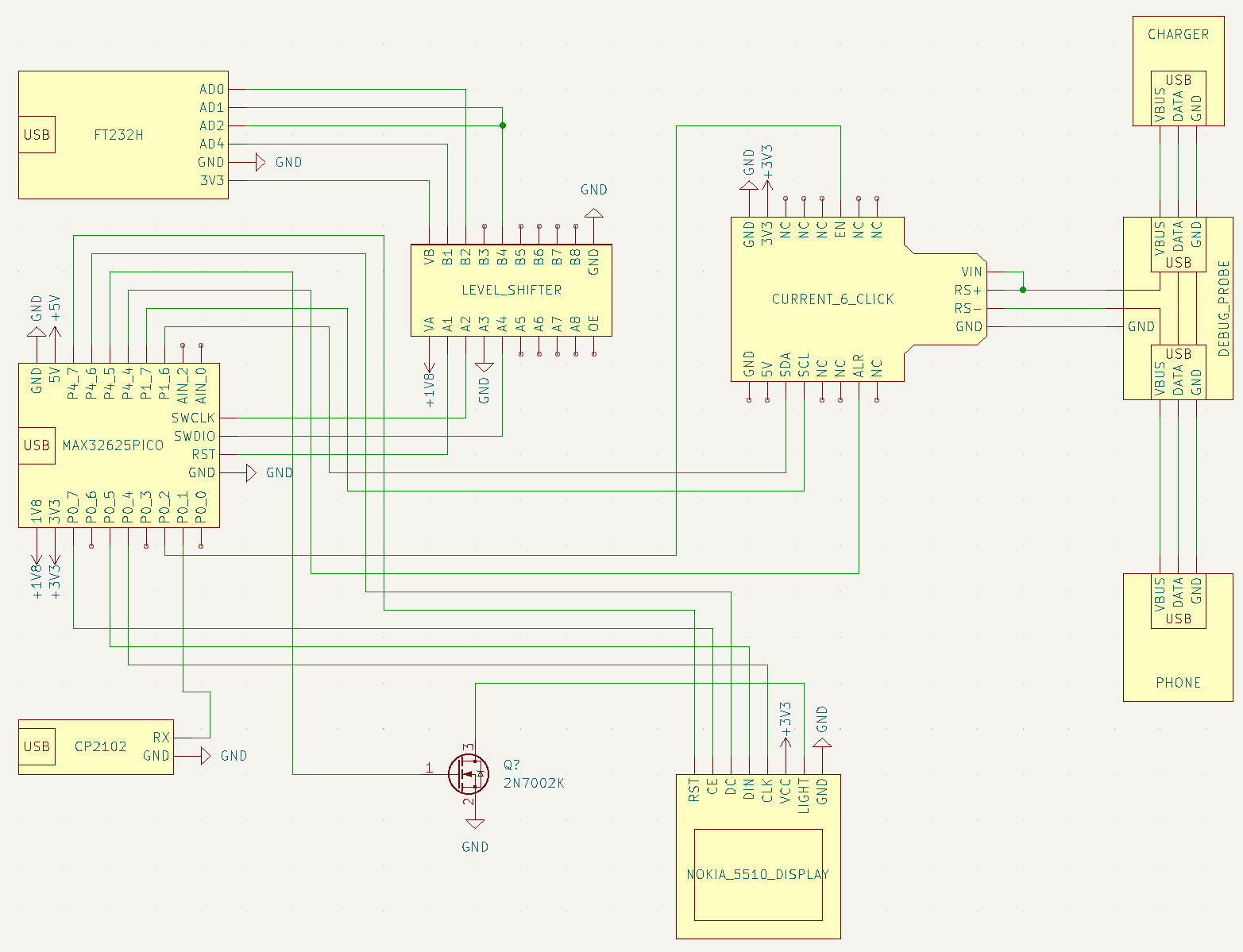Click the 3V3 pin label on FT232H

pos(213,181)
